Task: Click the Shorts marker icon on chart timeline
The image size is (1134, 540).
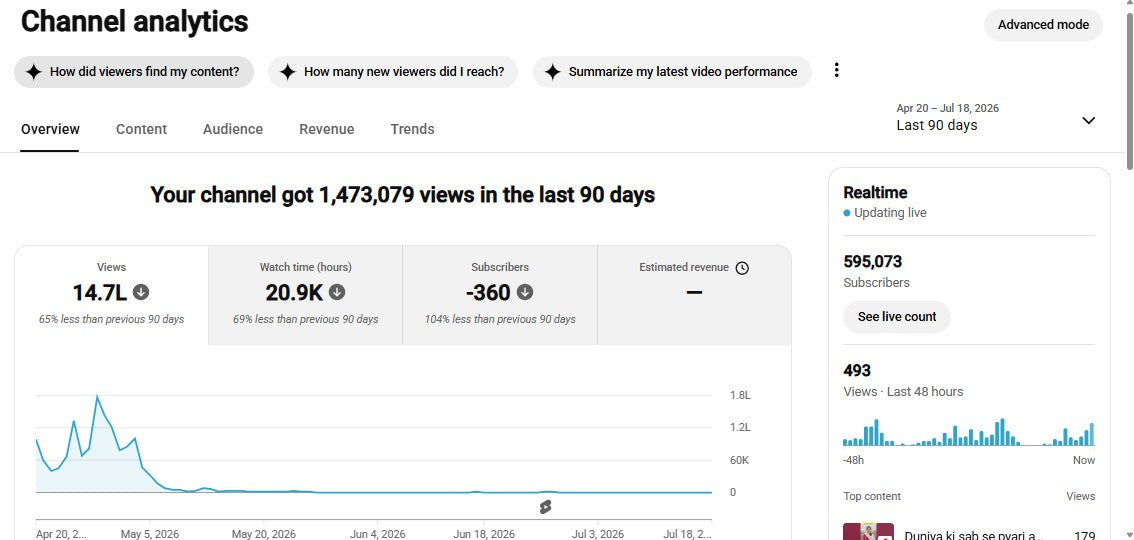Action: (545, 507)
